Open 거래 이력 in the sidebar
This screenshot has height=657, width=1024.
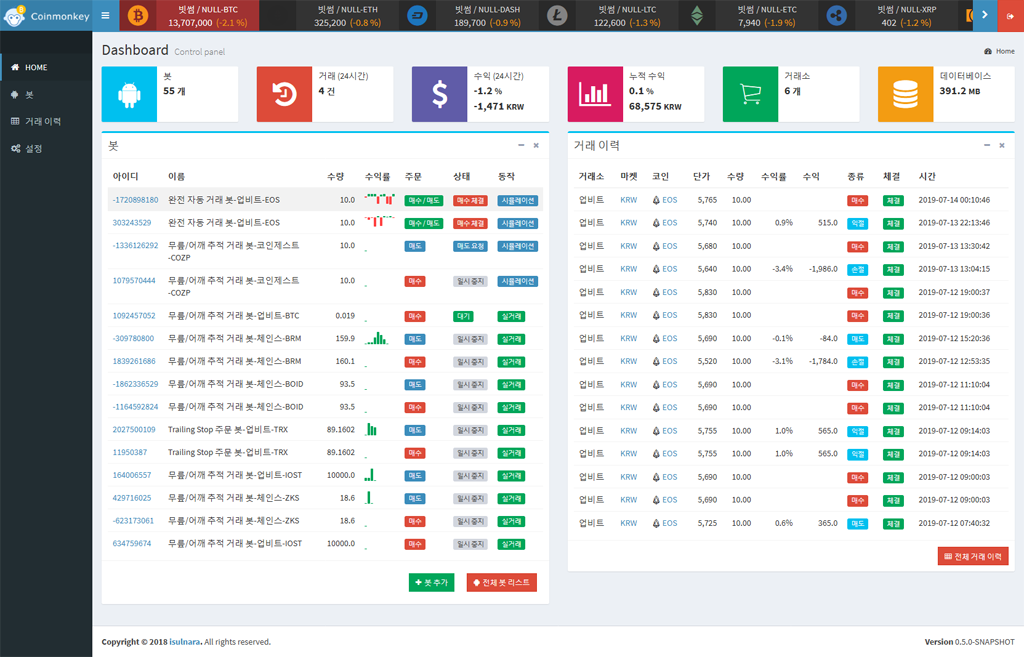pos(46,121)
